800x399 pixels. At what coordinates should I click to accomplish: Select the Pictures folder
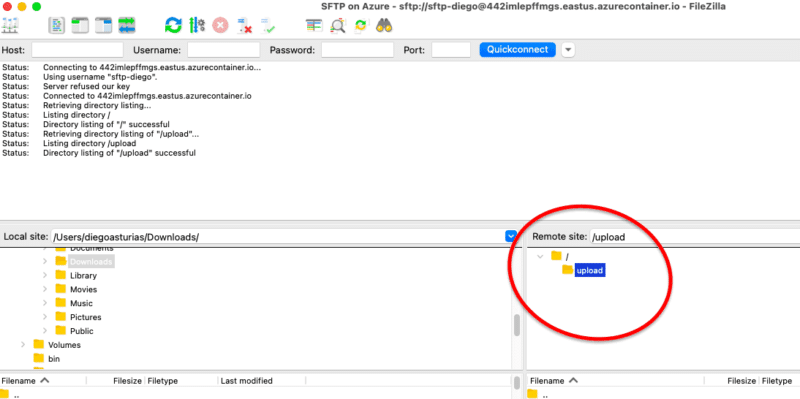point(86,317)
